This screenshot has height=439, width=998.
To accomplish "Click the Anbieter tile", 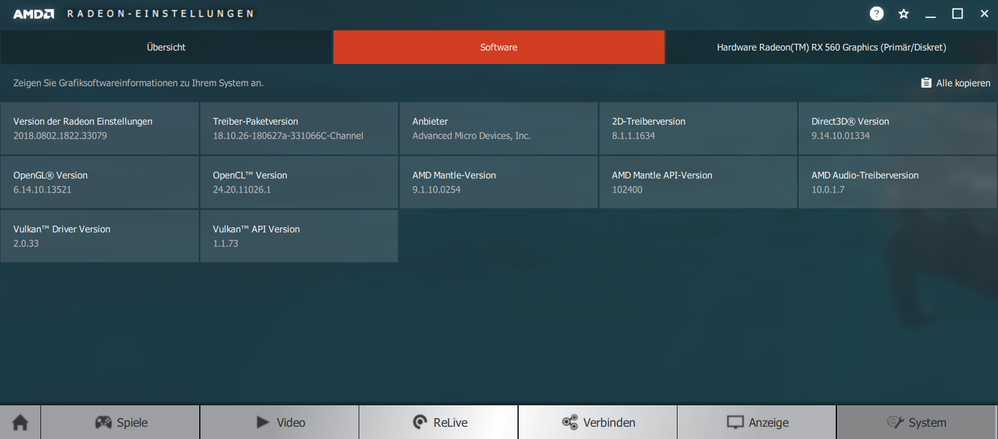I will (x=499, y=128).
